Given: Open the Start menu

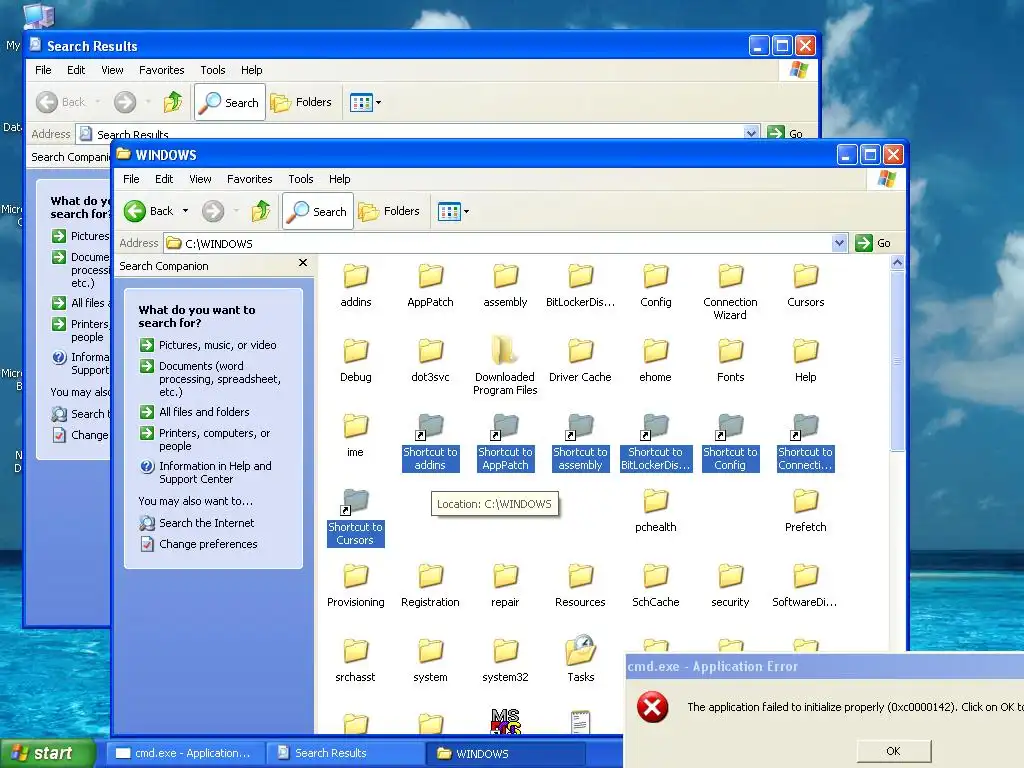Looking at the screenshot, I should click(48, 753).
